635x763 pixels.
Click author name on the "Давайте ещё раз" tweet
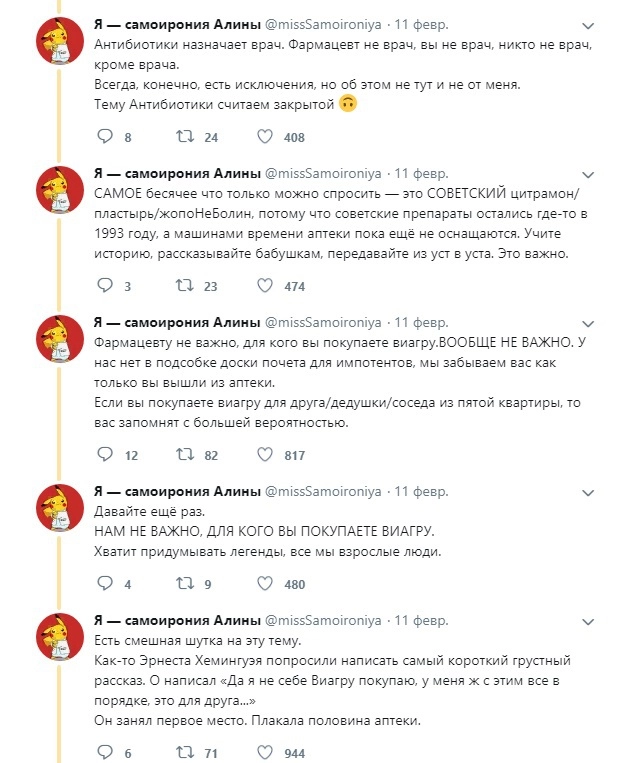[x=176, y=492]
